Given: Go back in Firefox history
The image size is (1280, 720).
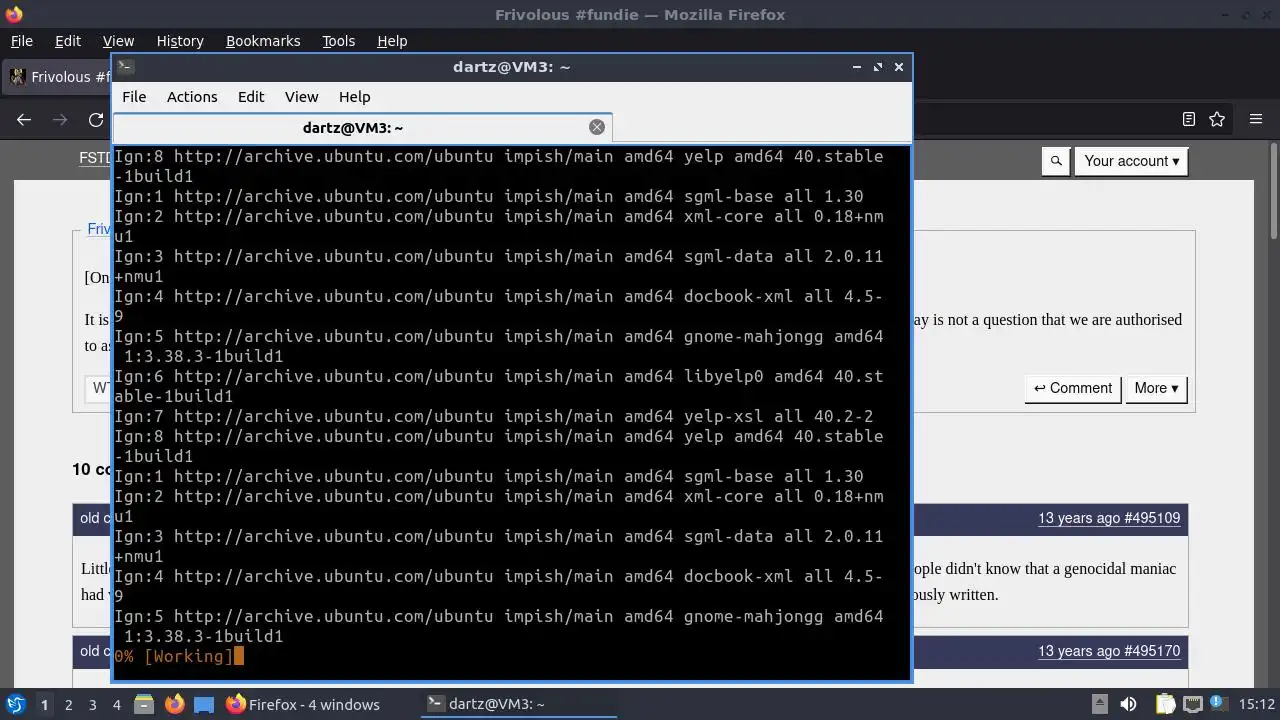Looking at the screenshot, I should [x=24, y=119].
